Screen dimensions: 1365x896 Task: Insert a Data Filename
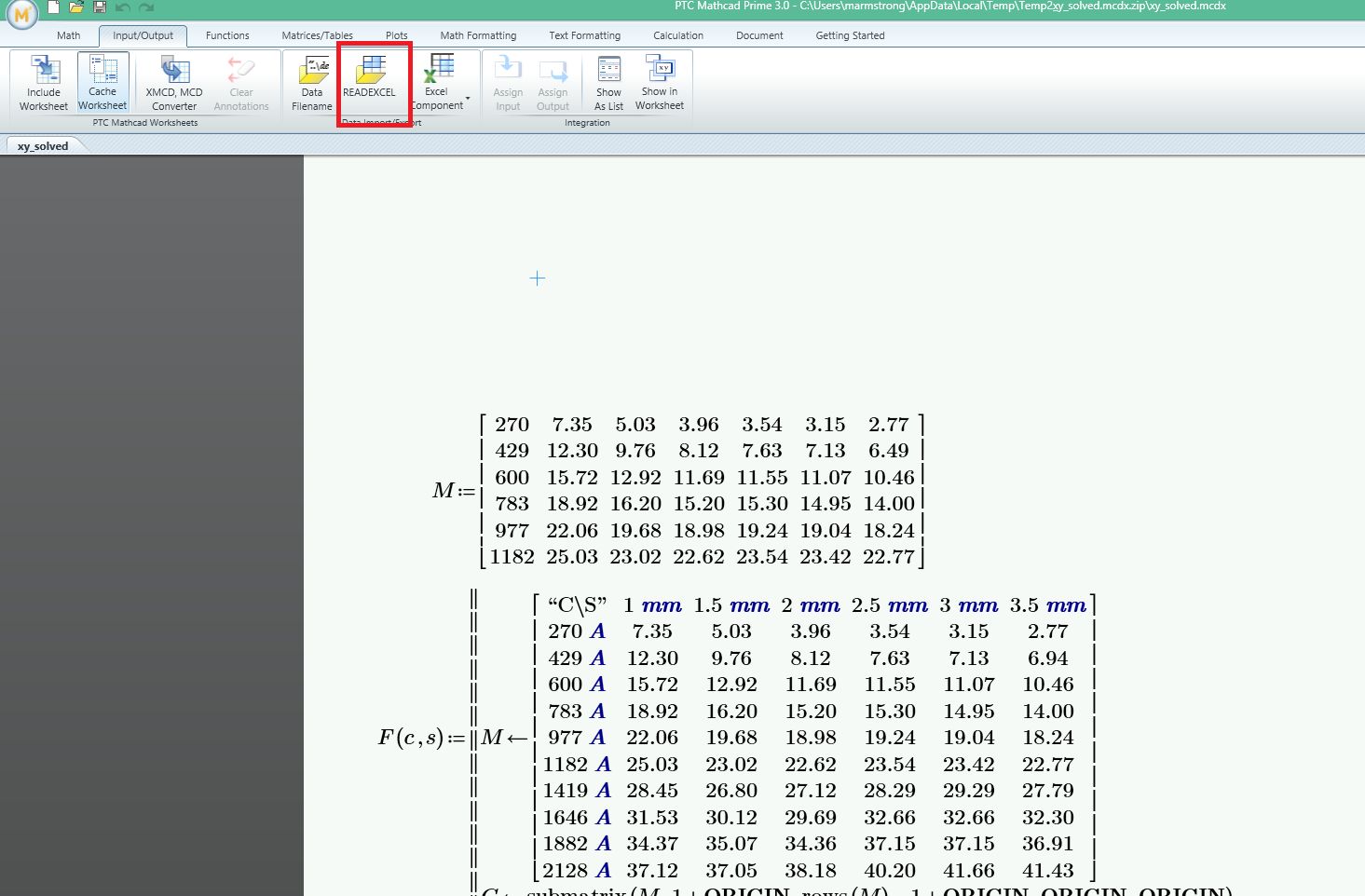(312, 83)
